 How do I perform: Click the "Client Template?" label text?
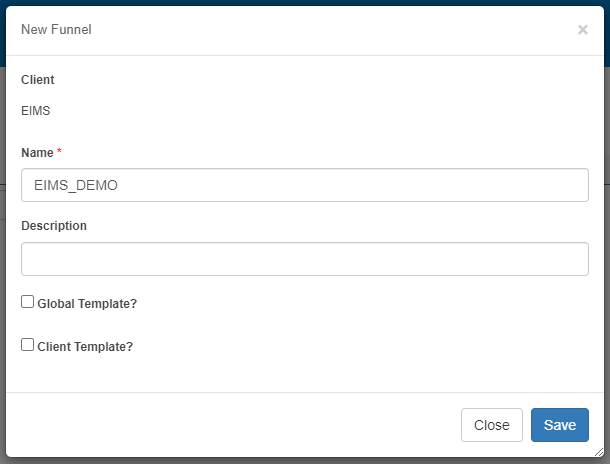tap(85, 347)
